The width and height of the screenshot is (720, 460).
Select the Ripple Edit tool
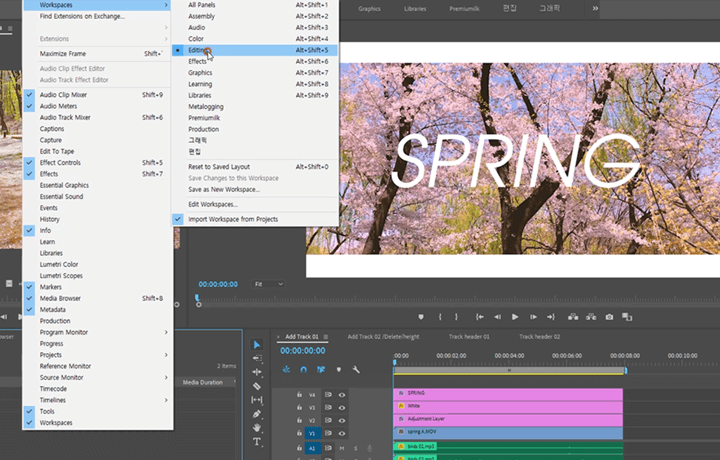coord(257,372)
